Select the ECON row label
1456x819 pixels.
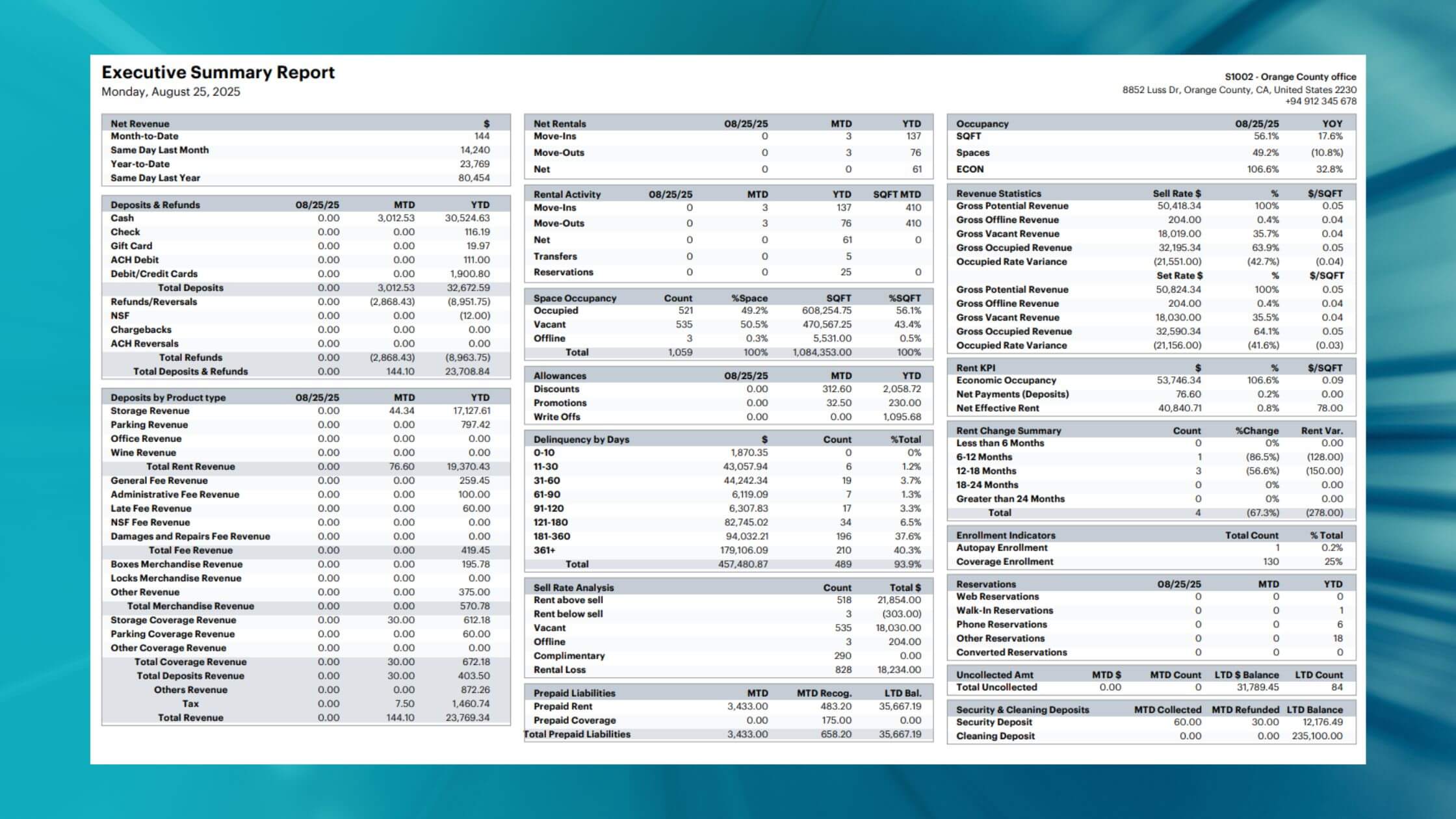tap(970, 169)
